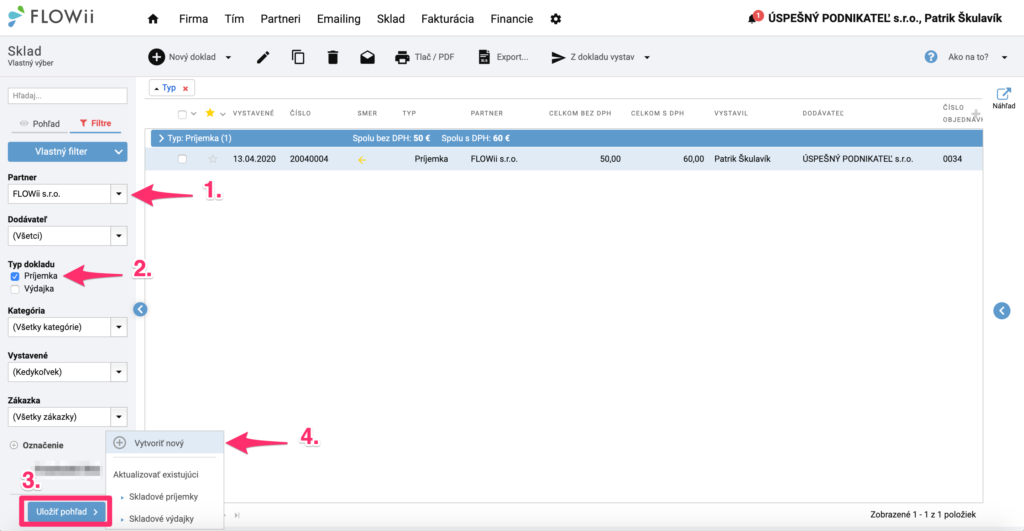Open the Vlastný filter dropdown
This screenshot has width=1024, height=531.
[67, 152]
